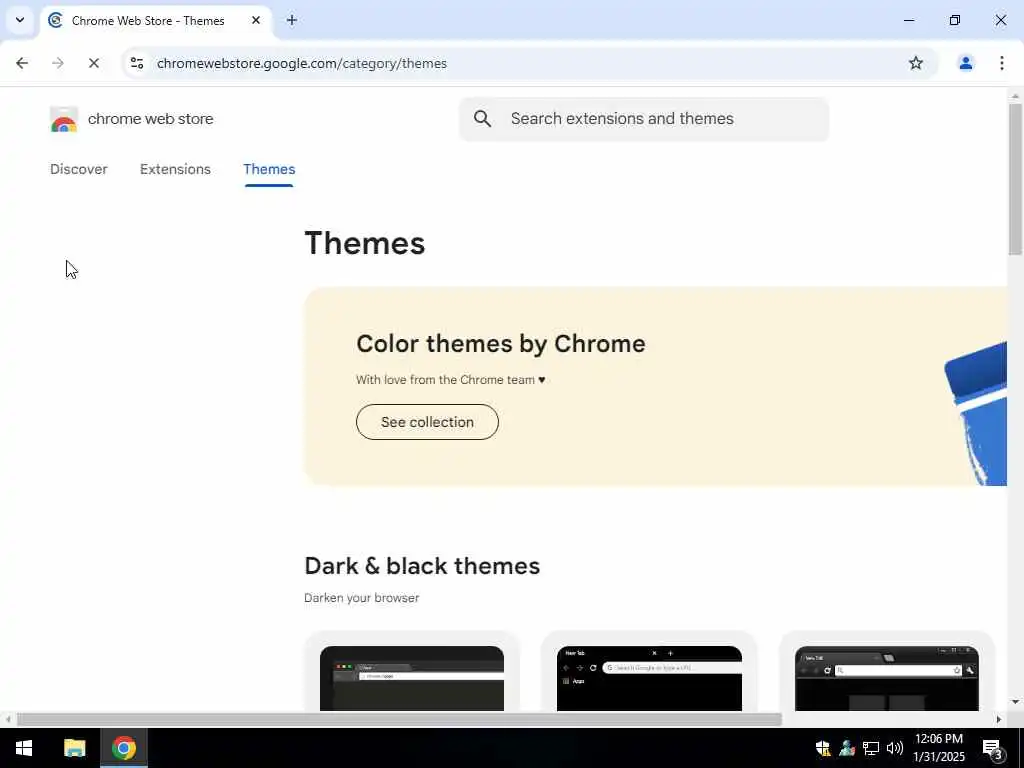Click the Darken your browser subtitle
This screenshot has height=768, width=1024.
[361, 598]
